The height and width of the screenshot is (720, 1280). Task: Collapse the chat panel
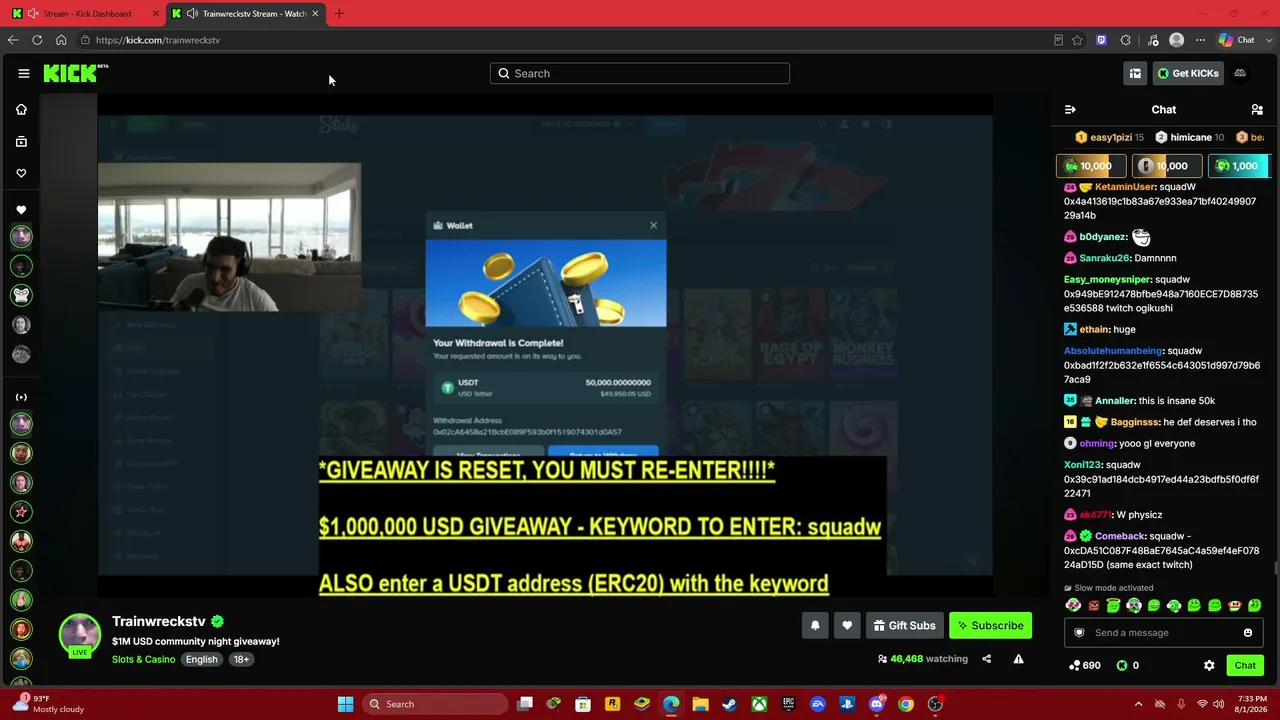1070,109
